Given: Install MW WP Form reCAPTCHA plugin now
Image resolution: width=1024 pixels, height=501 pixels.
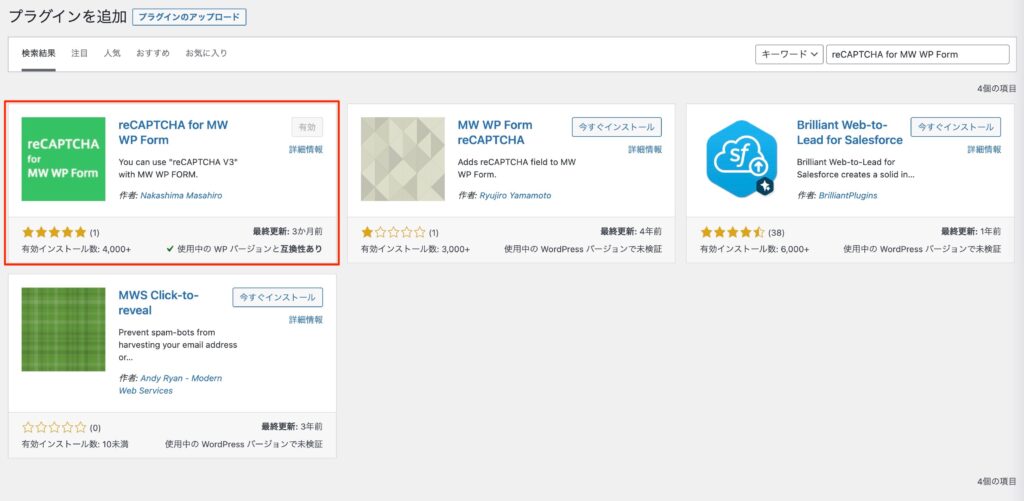Looking at the screenshot, I should coord(616,127).
